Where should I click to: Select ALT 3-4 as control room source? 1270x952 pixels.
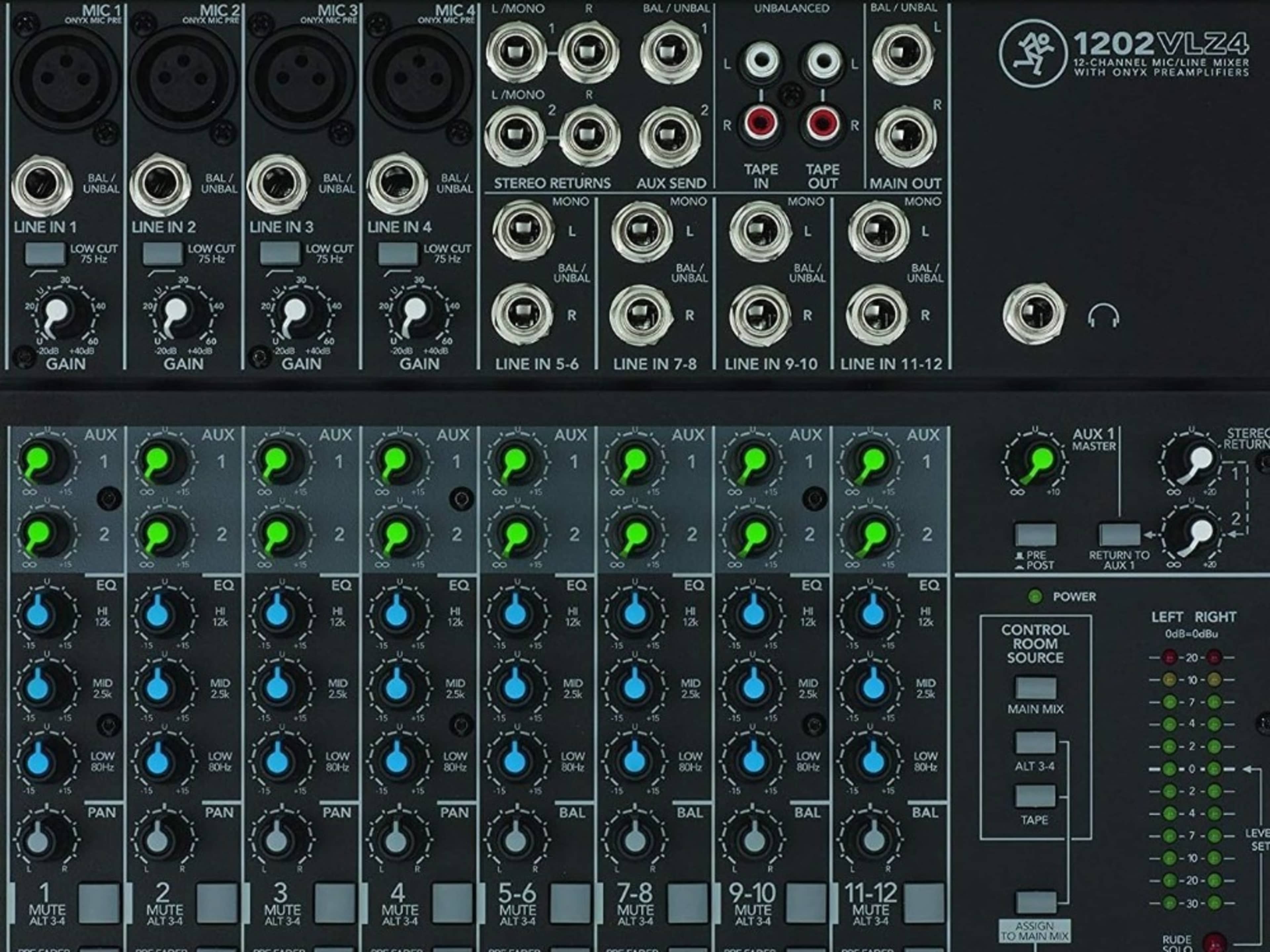(x=1036, y=742)
